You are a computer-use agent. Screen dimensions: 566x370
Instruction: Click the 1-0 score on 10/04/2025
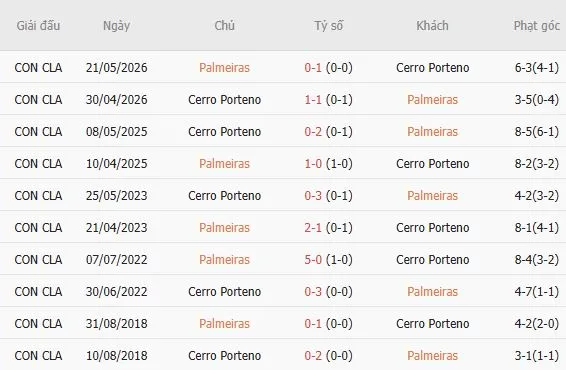(x=313, y=164)
